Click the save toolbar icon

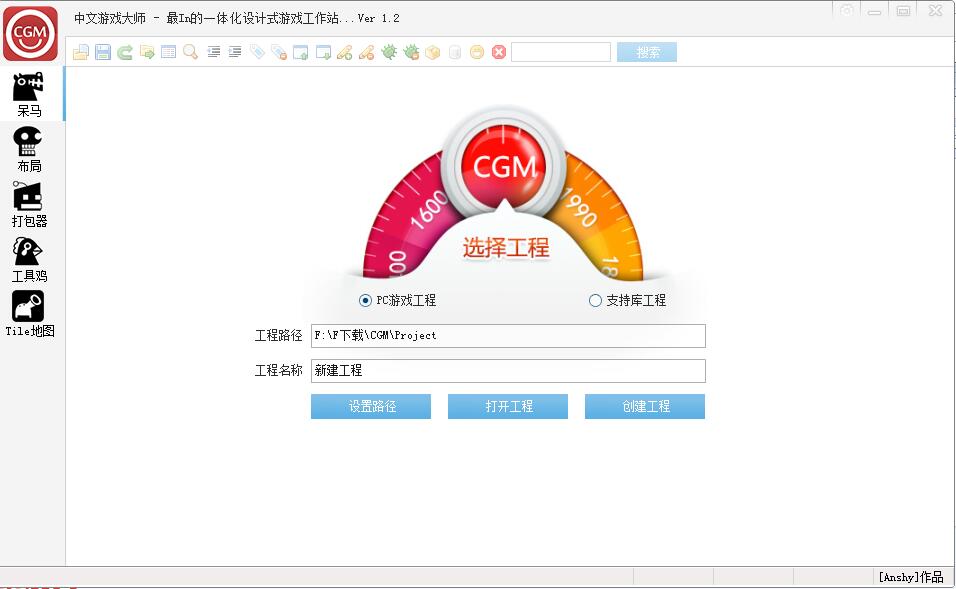click(x=103, y=52)
